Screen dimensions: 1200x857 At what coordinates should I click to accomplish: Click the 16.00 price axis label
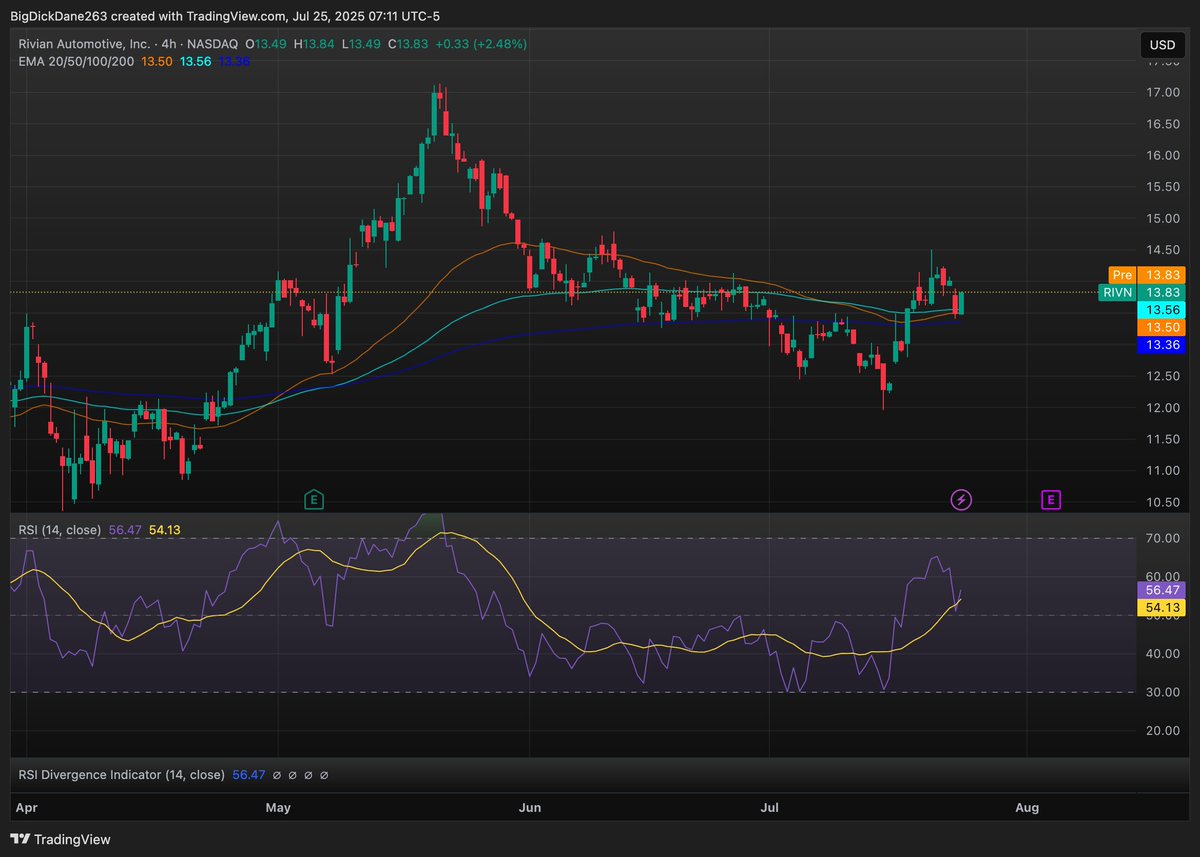(x=1165, y=156)
